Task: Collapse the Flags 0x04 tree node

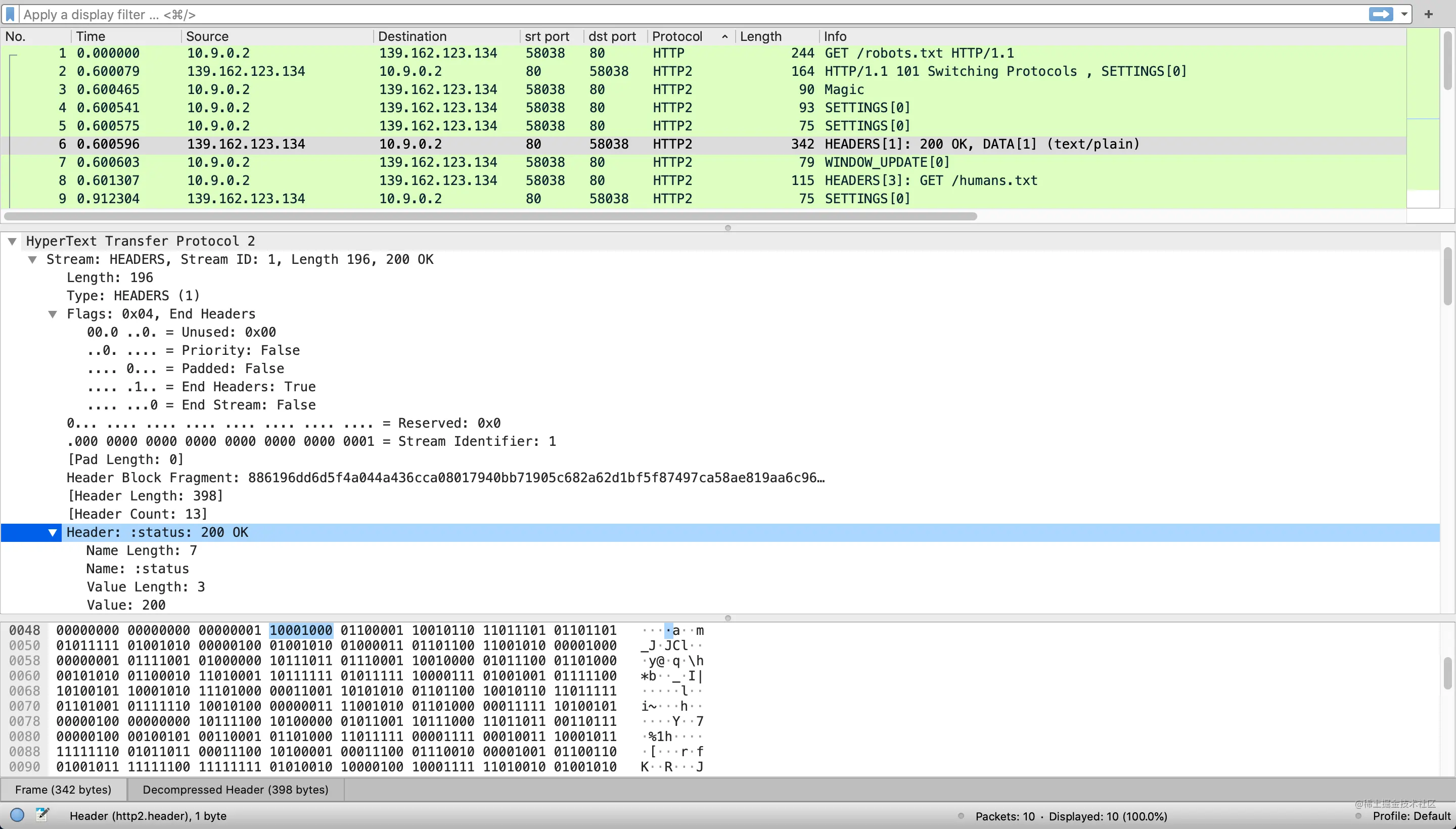Action: (x=53, y=314)
